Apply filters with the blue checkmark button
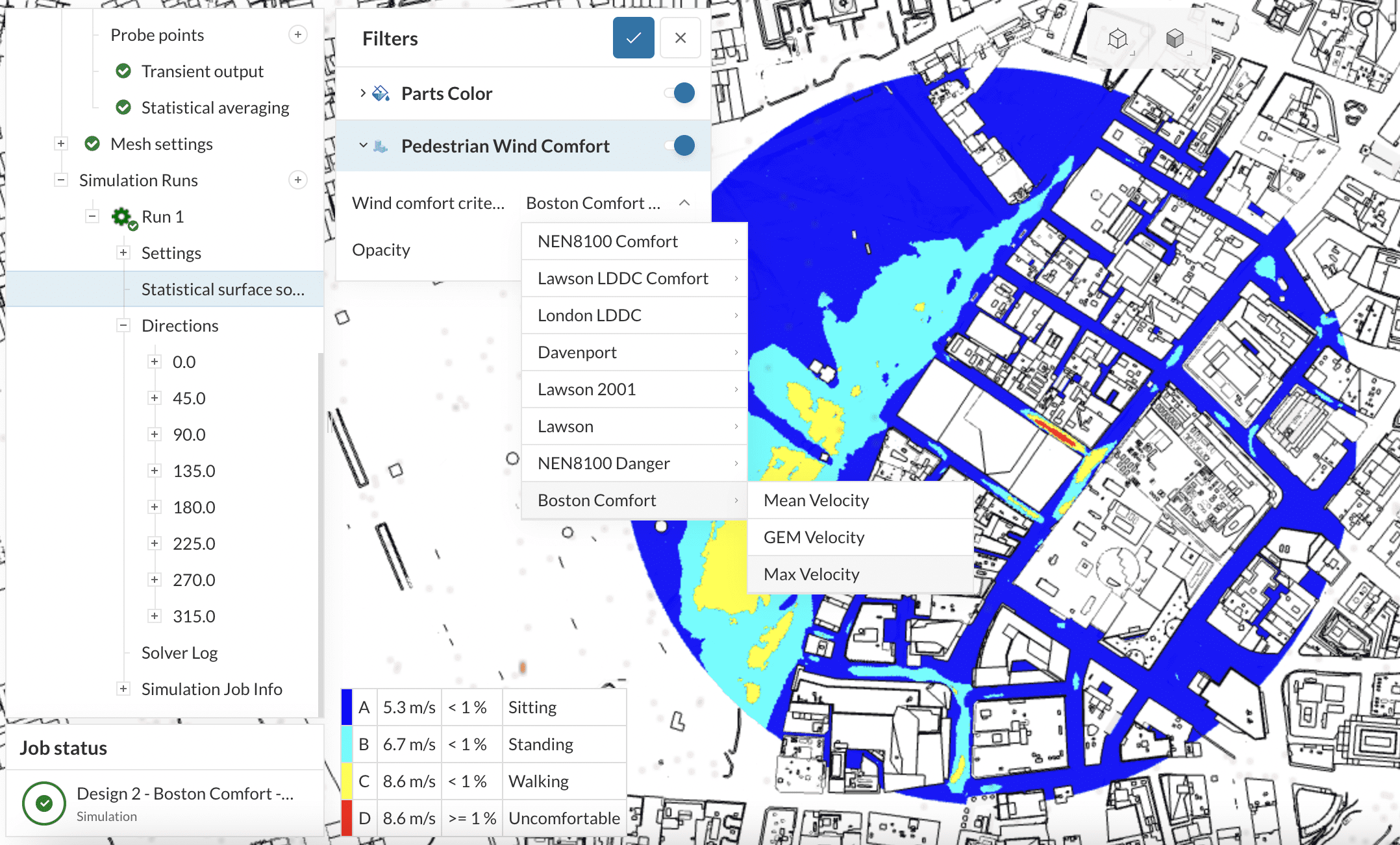This screenshot has height=845, width=1400. [x=633, y=38]
